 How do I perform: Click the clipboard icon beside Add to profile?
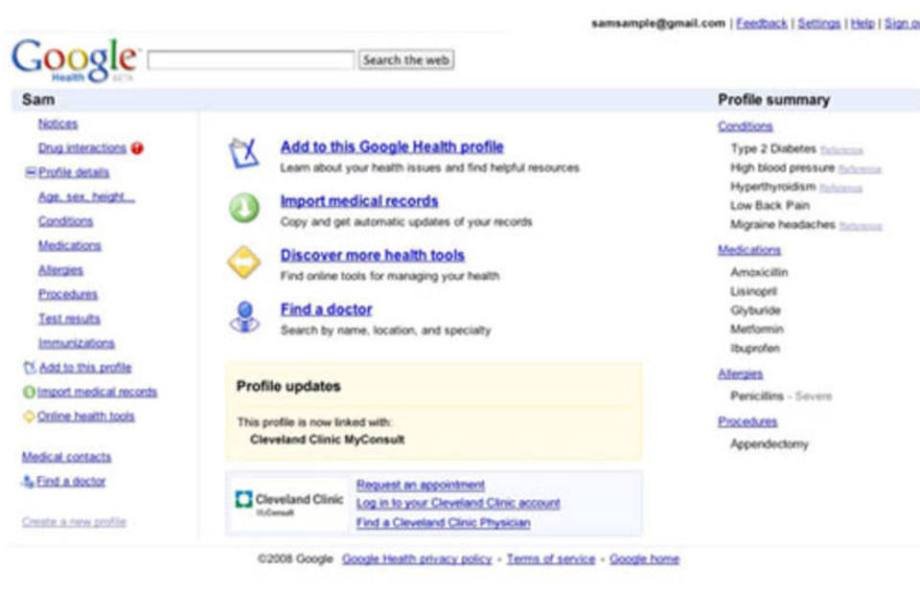click(243, 154)
